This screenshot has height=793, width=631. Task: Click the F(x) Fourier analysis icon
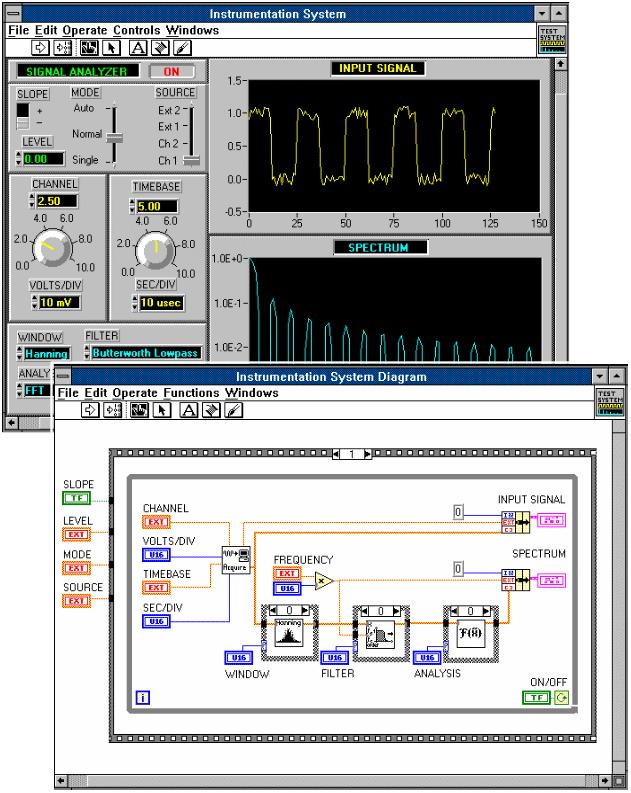coord(471,633)
